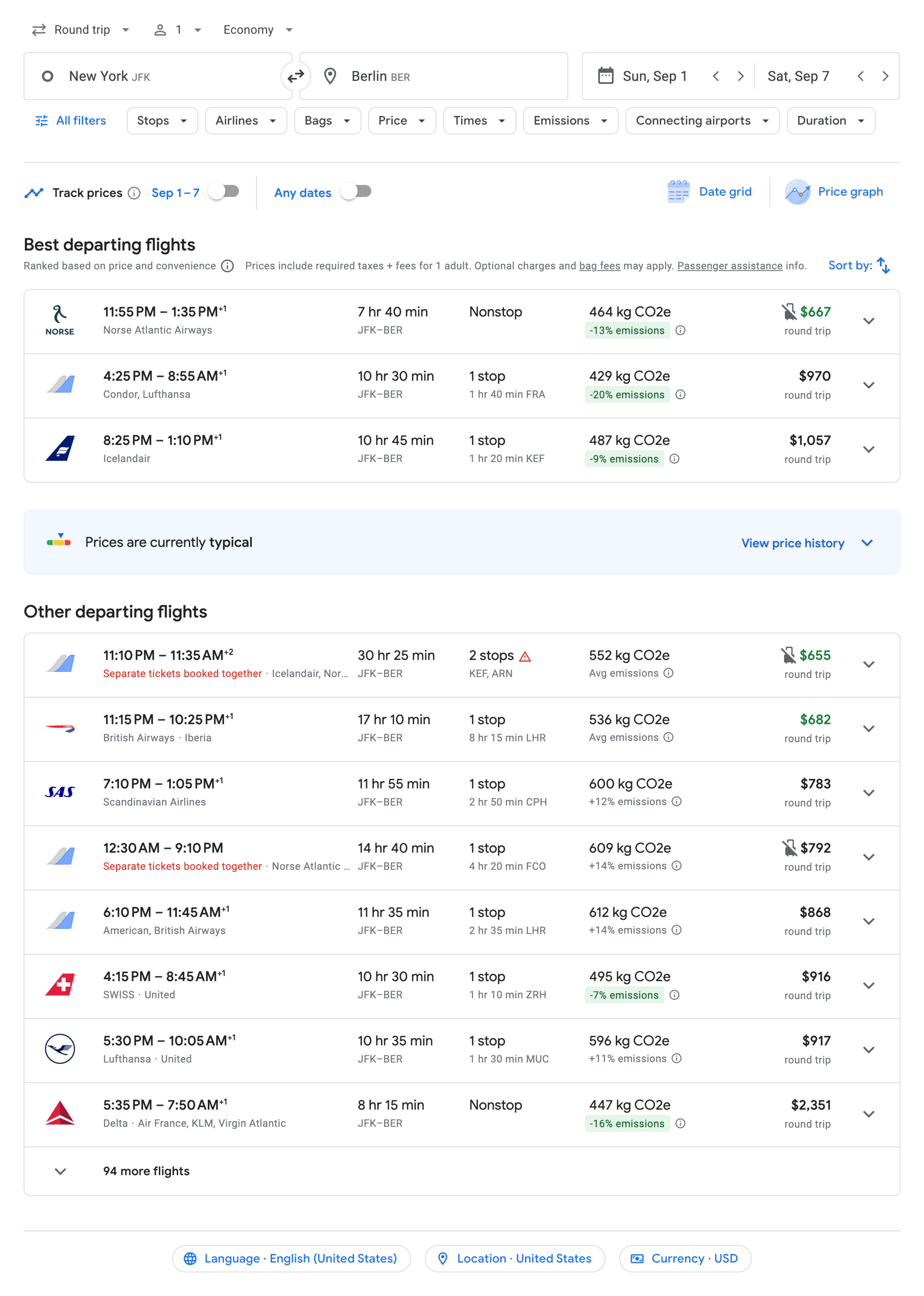924x1296 pixels.
Task: Click next day arrow for Sun, Sep 1
Action: click(x=740, y=76)
